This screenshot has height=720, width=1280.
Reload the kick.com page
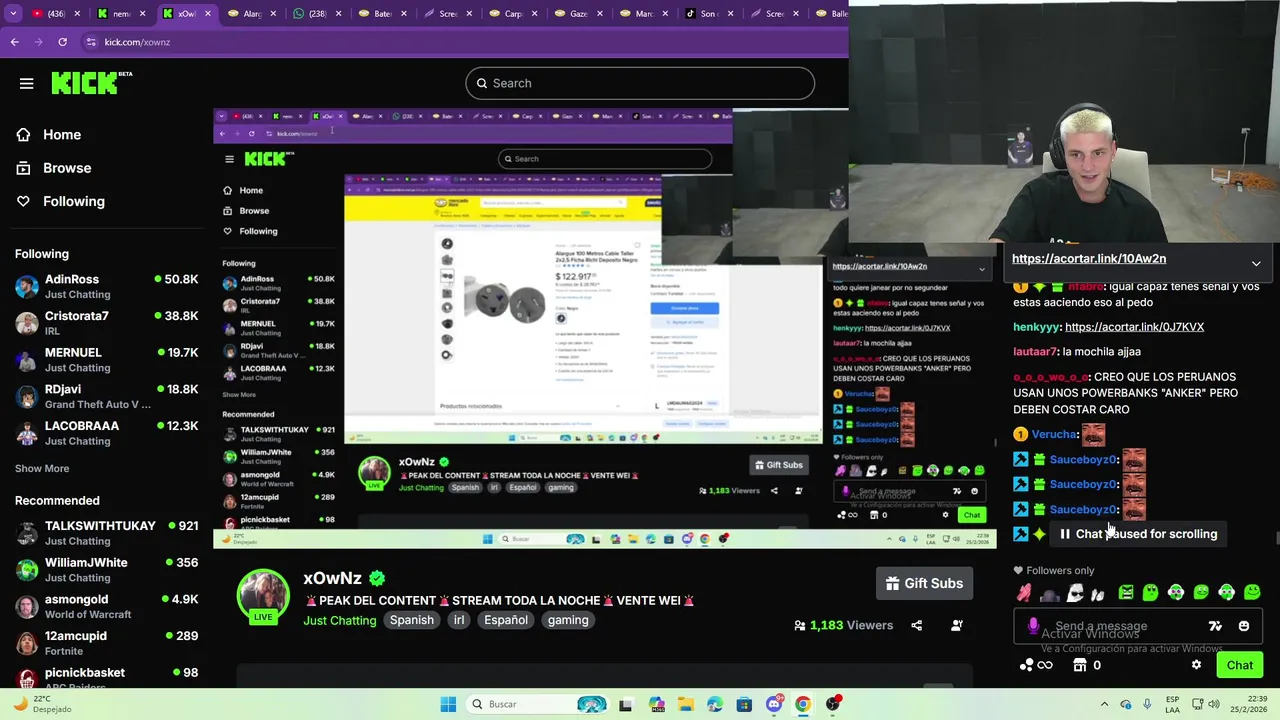pos(62,42)
